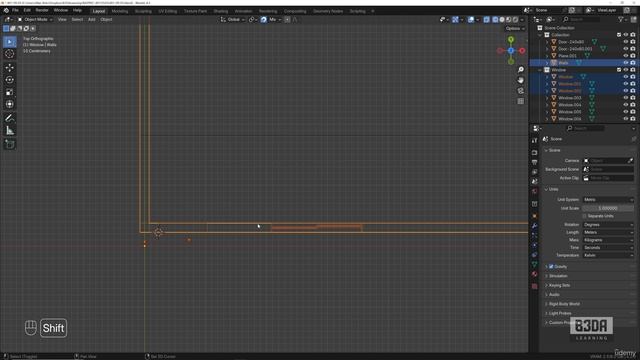Image resolution: width=640 pixels, height=360 pixels.
Task: Open the Blender logo menu
Action: [x=6, y=10]
